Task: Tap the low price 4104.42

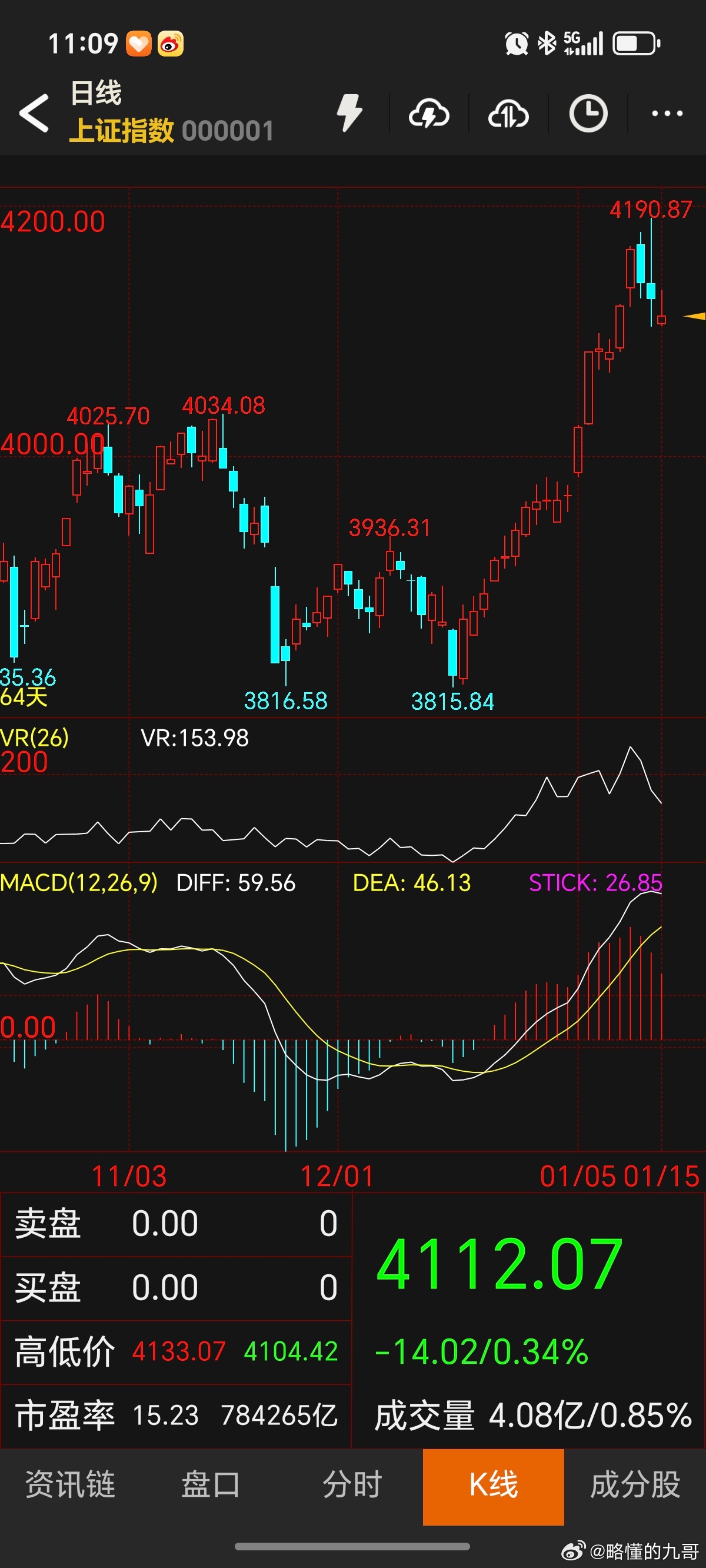Action: tap(291, 1351)
